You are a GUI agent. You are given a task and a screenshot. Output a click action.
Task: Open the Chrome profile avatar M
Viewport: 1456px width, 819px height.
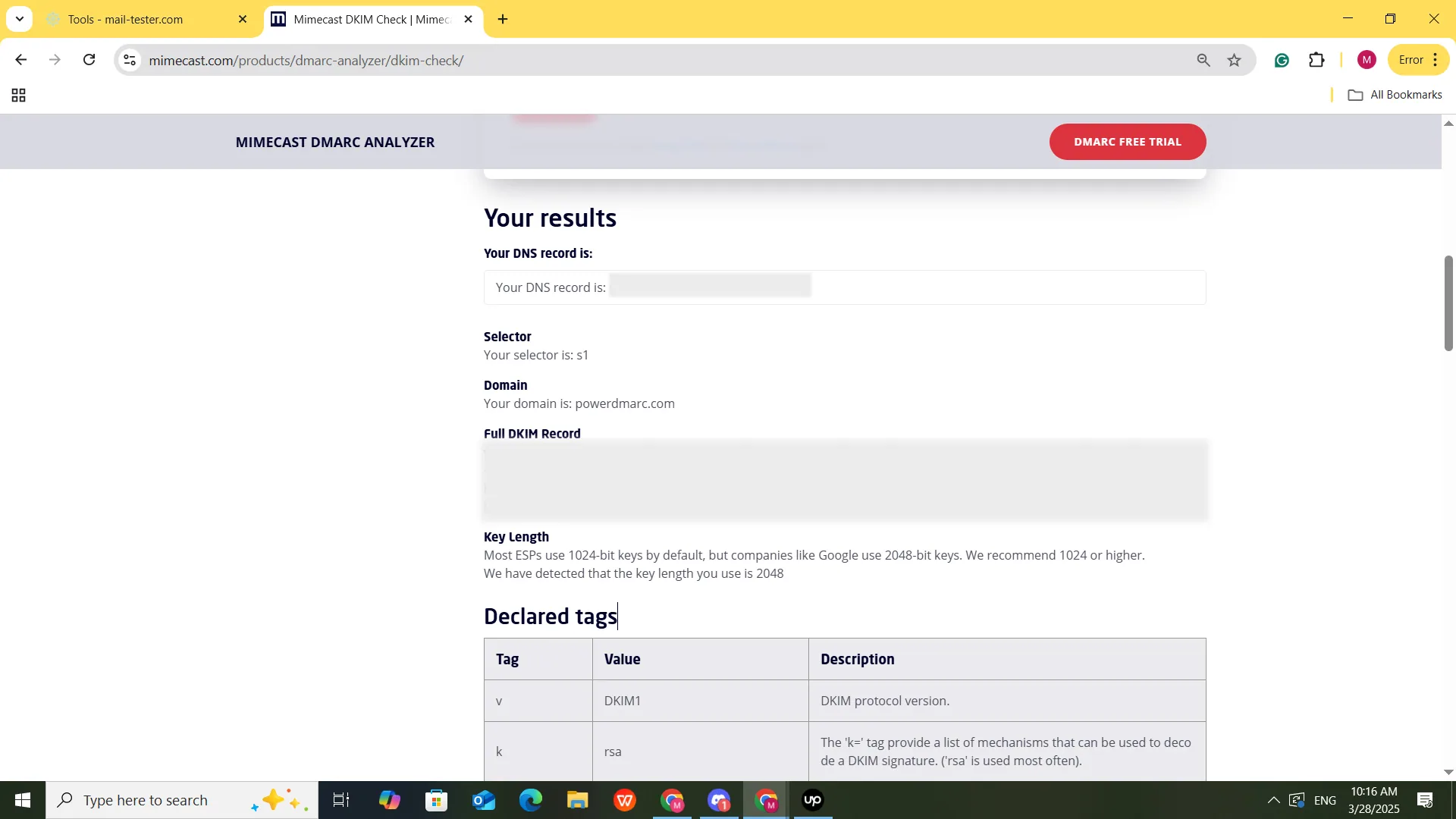(x=1367, y=60)
